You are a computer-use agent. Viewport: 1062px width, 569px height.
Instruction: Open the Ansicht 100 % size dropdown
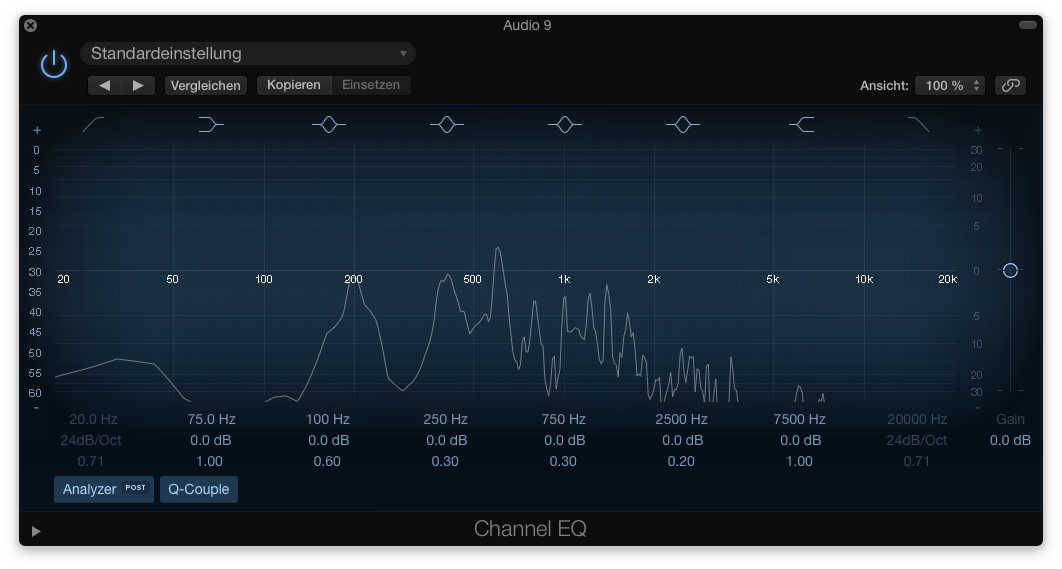pos(950,85)
